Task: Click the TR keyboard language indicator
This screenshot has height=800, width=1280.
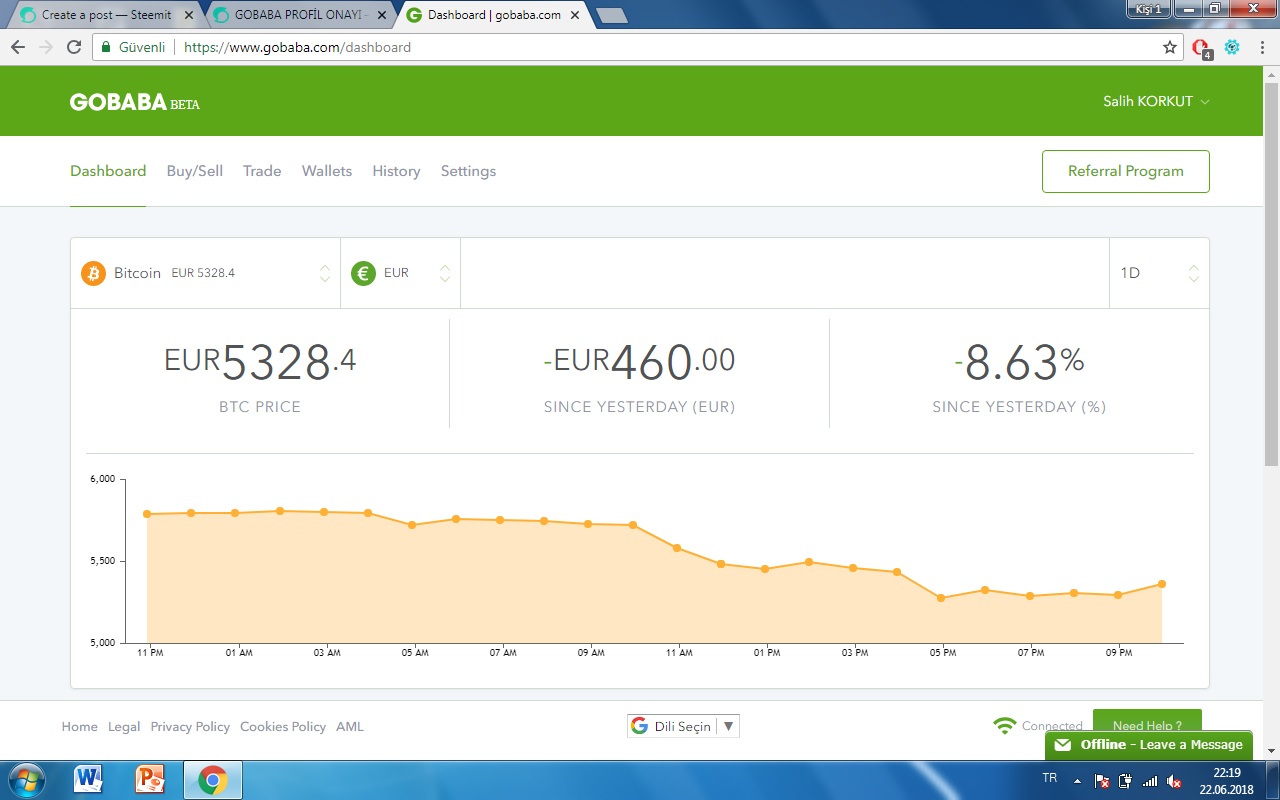Action: click(x=1050, y=777)
